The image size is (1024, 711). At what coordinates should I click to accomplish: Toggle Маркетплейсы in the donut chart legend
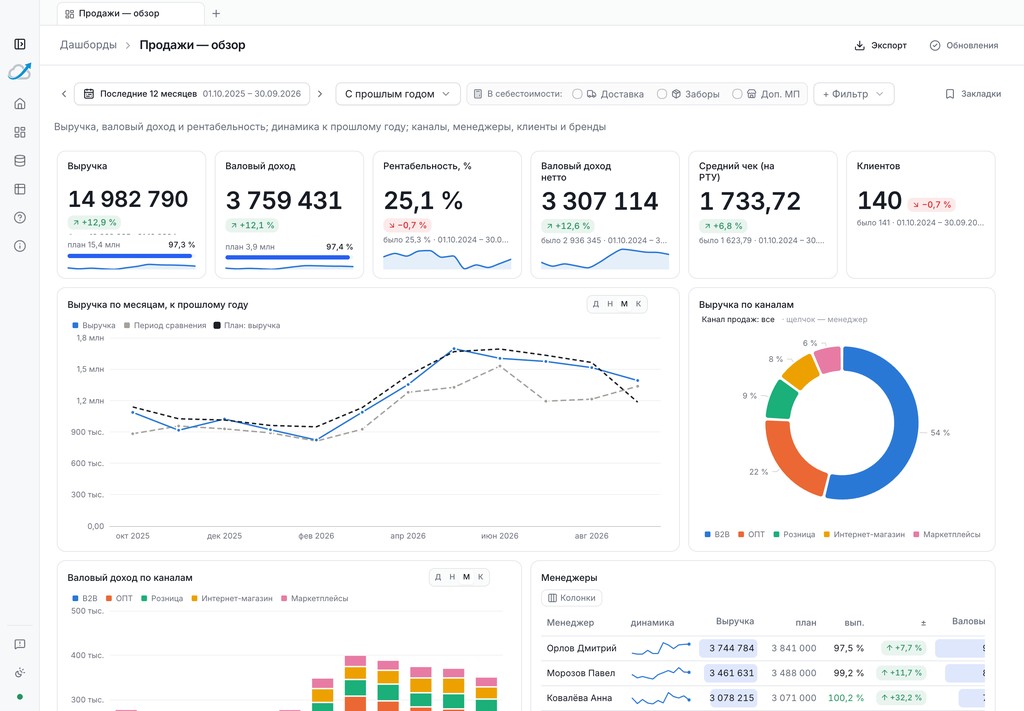pyautogui.click(x=947, y=534)
